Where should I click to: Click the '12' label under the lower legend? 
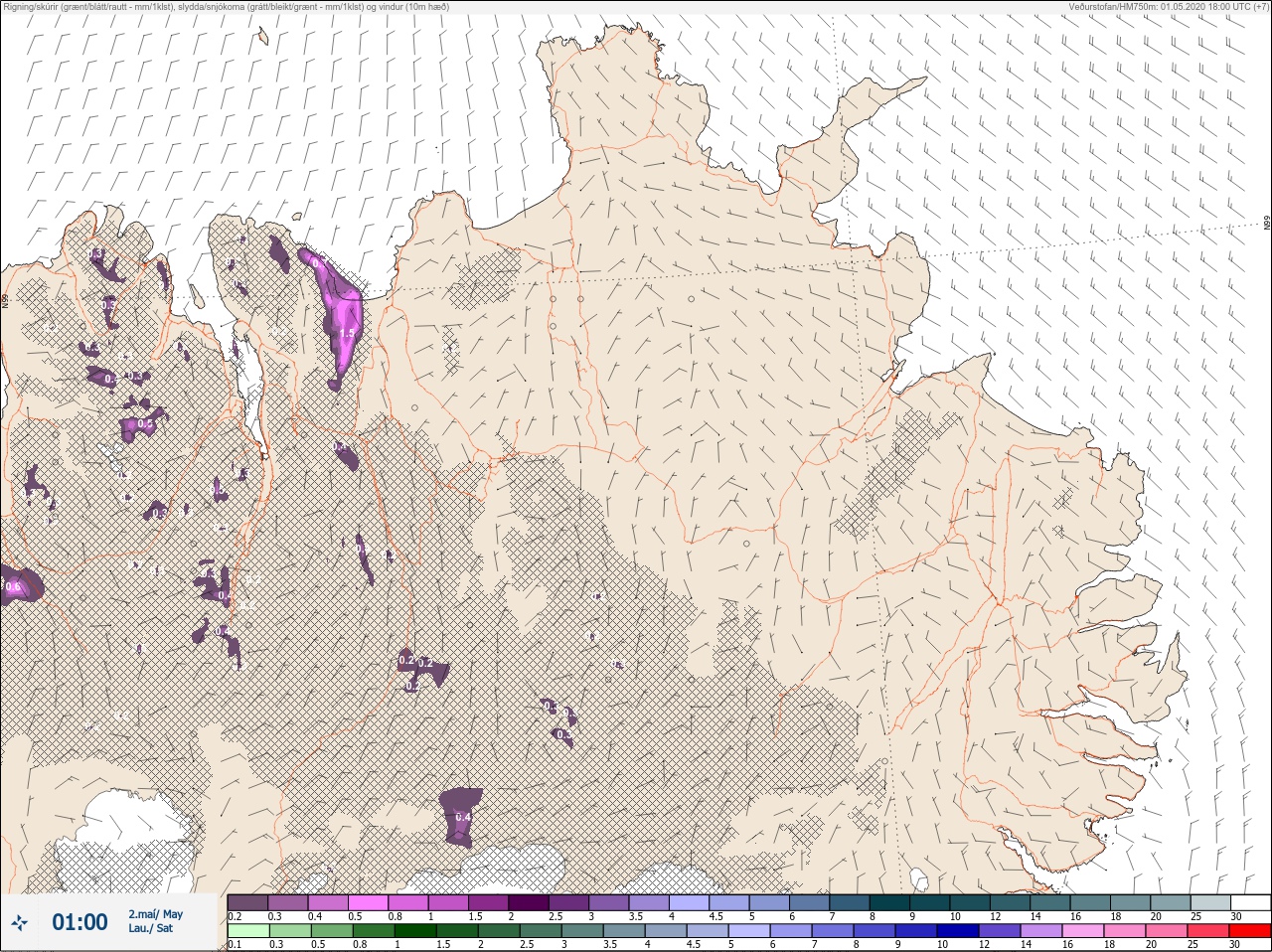[x=985, y=945]
